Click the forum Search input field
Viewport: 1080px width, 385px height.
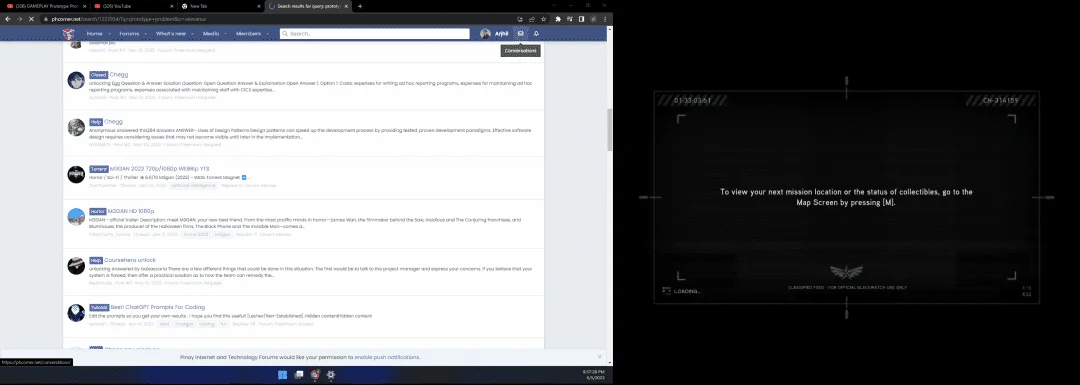point(375,33)
